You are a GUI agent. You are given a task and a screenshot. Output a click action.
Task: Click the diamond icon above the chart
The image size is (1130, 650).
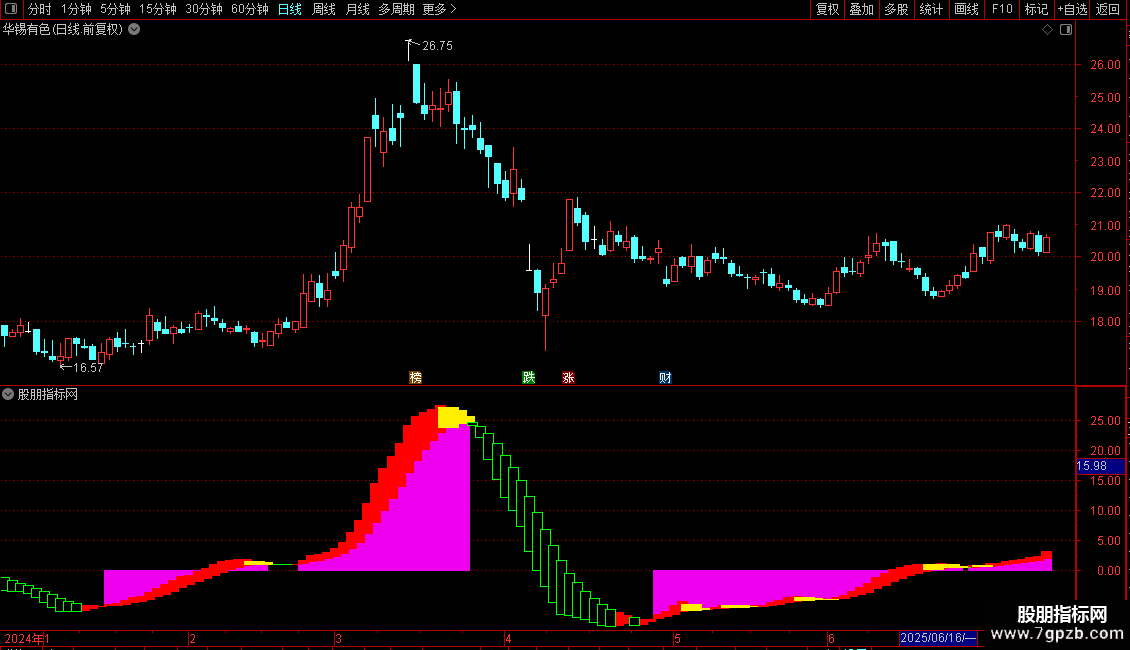[1047, 30]
